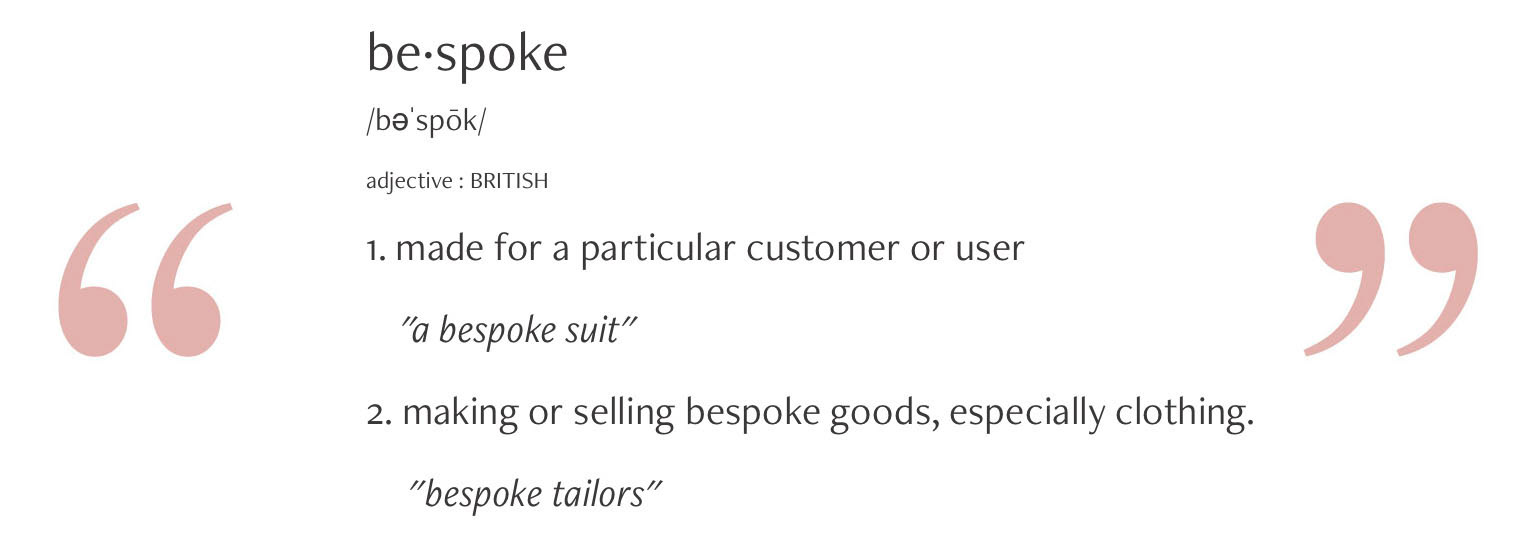Click the first definition's number '1.'
1538x560 pixels.
coord(377,248)
